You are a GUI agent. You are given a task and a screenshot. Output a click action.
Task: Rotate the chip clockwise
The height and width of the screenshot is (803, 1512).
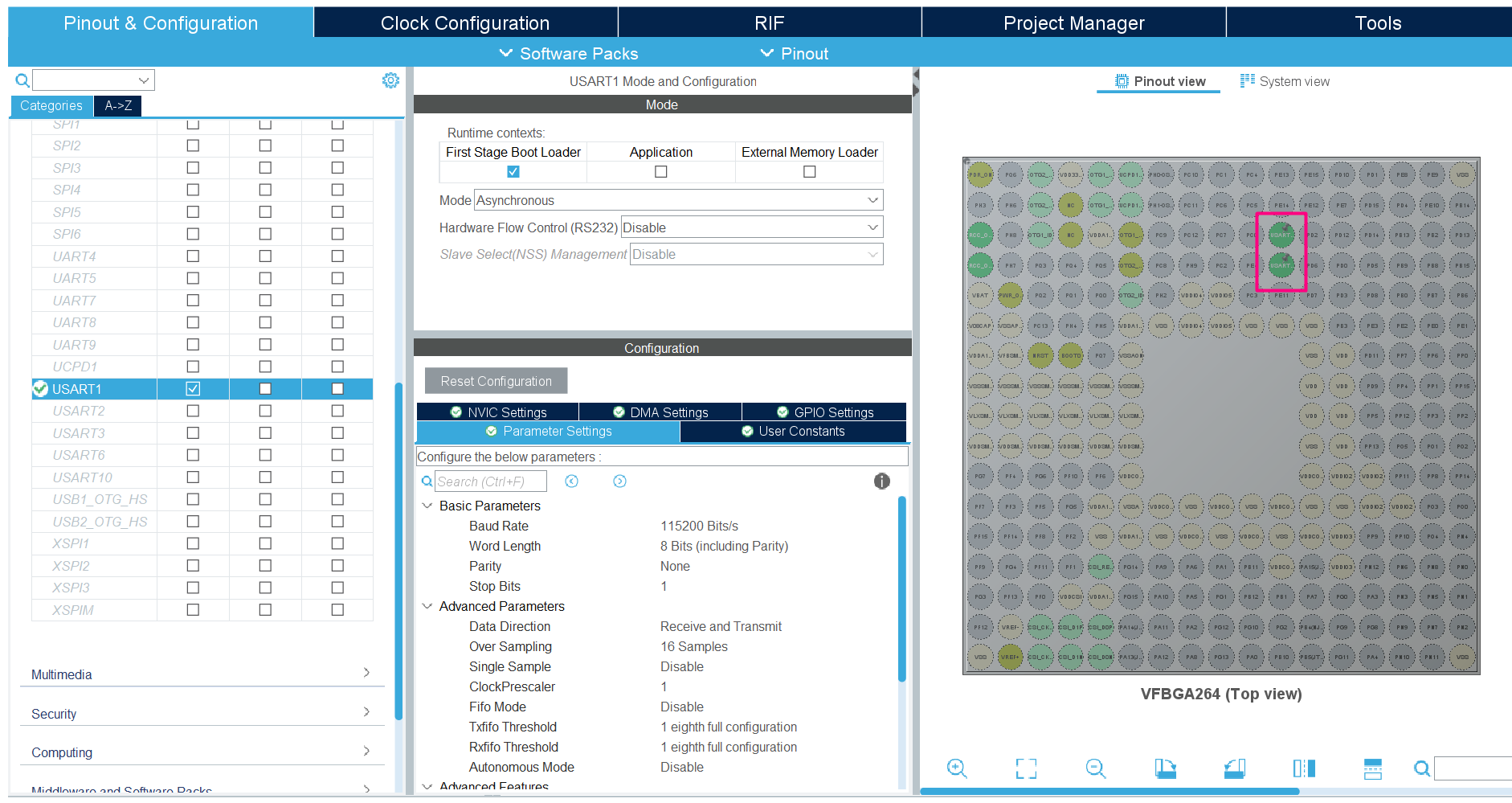pyautogui.click(x=1165, y=768)
